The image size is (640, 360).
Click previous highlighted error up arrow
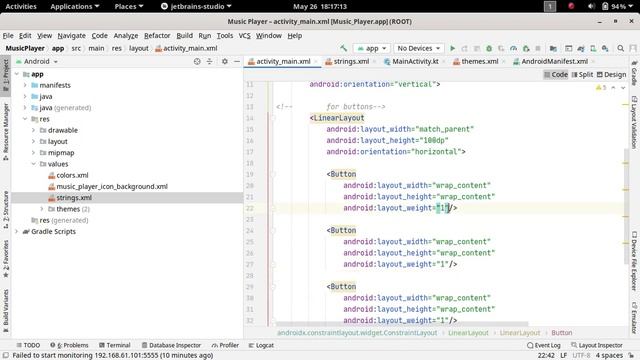point(613,87)
